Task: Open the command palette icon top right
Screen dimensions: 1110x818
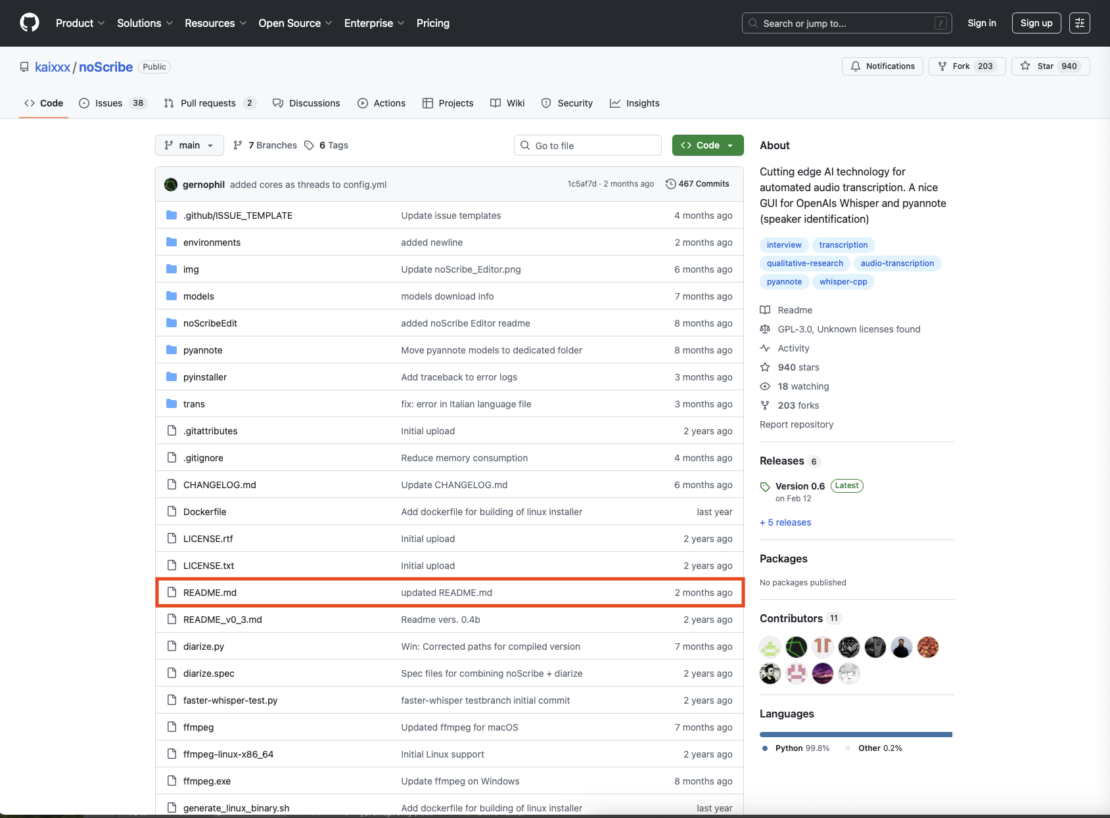Action: (x=1080, y=23)
